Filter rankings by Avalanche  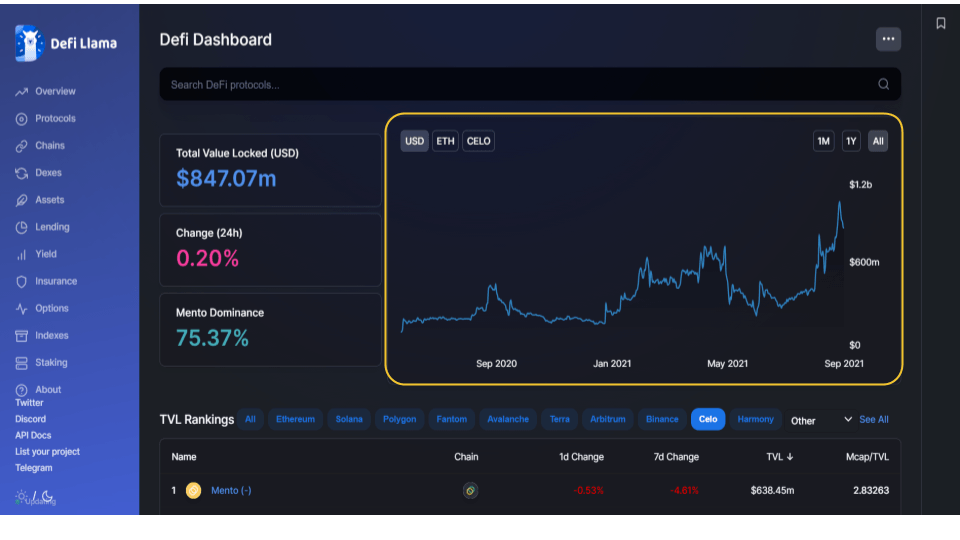[508, 419]
